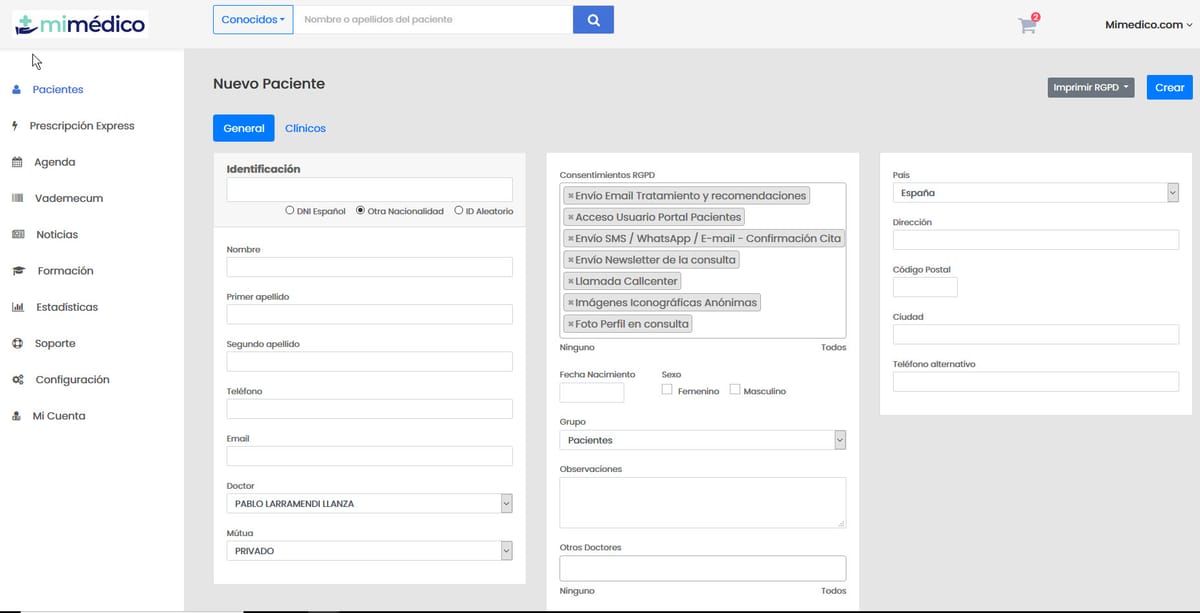This screenshot has height=613, width=1200.
Task: Switch to the Clínicos tab
Action: coord(305,128)
